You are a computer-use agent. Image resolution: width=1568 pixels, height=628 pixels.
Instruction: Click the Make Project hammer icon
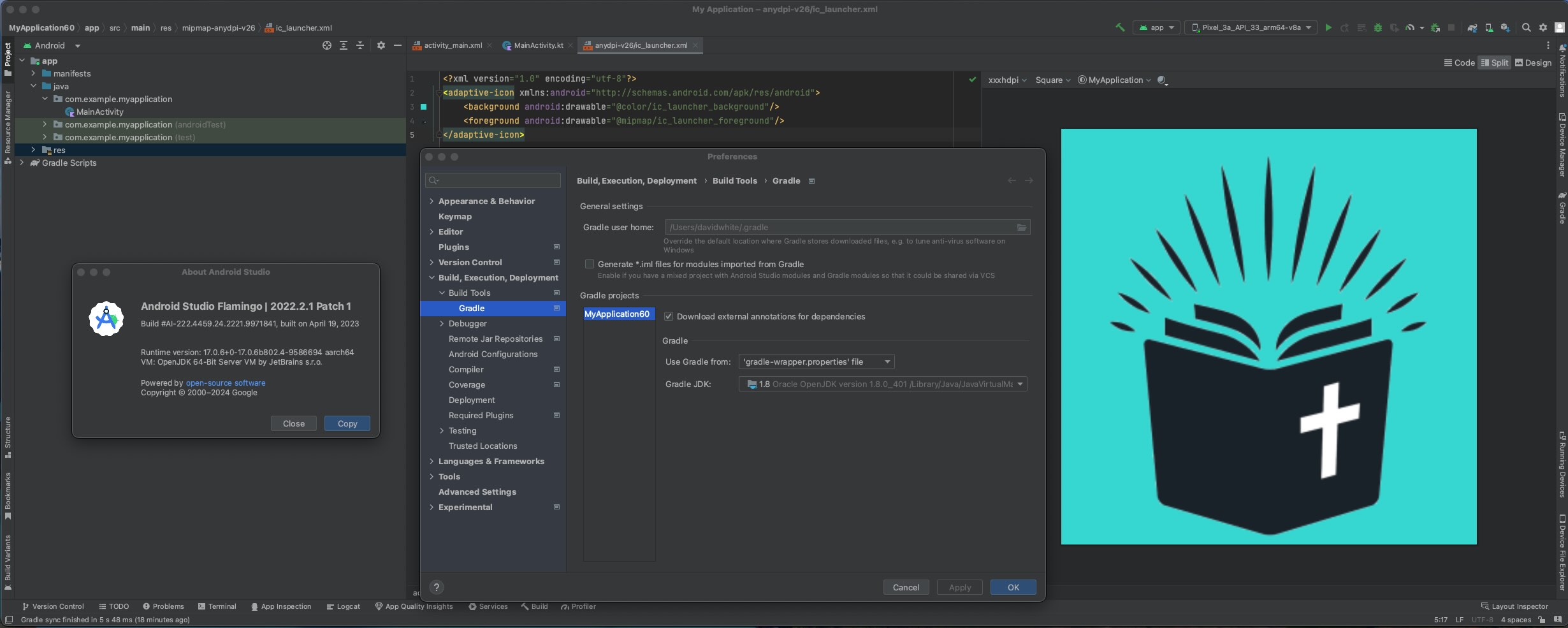click(x=1120, y=27)
